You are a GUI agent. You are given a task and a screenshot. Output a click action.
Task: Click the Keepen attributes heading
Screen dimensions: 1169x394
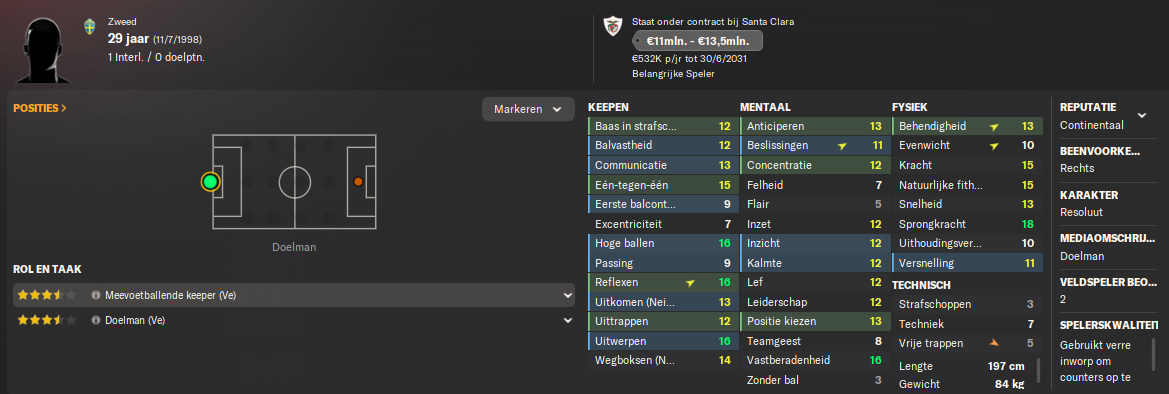click(608, 107)
